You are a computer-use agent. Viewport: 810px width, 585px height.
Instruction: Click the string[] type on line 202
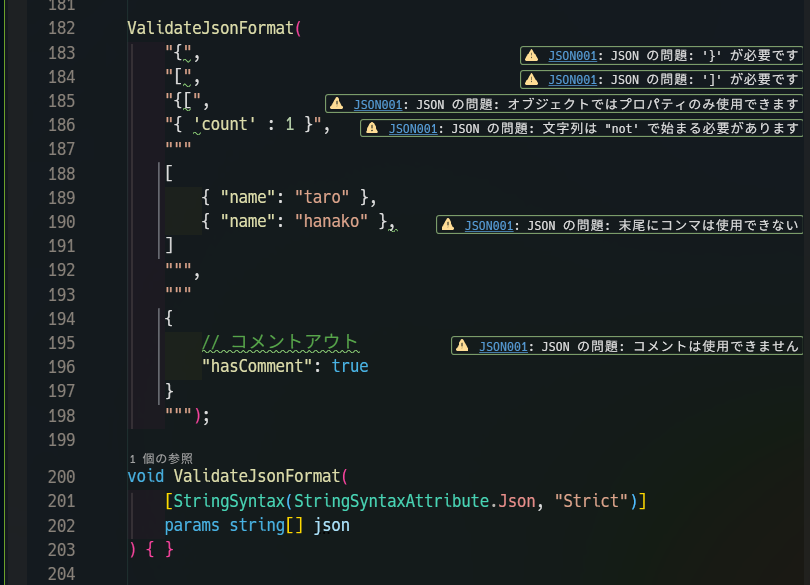266,526
